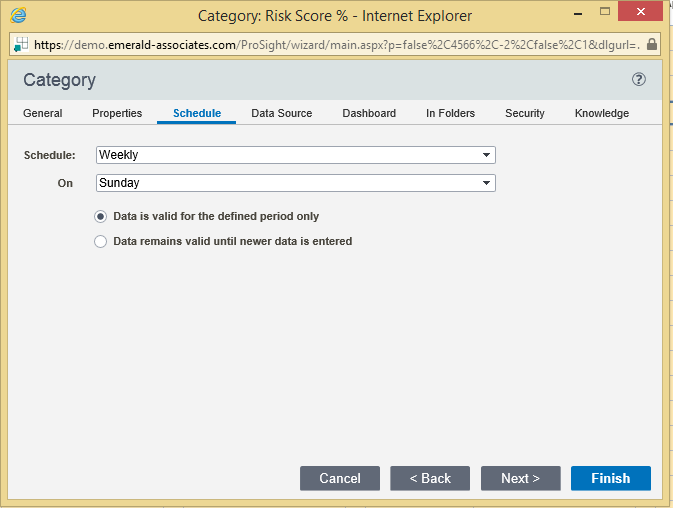Select 'Data remains valid until newer data is entered'
Viewport: 673px width, 508px height.
click(100, 242)
